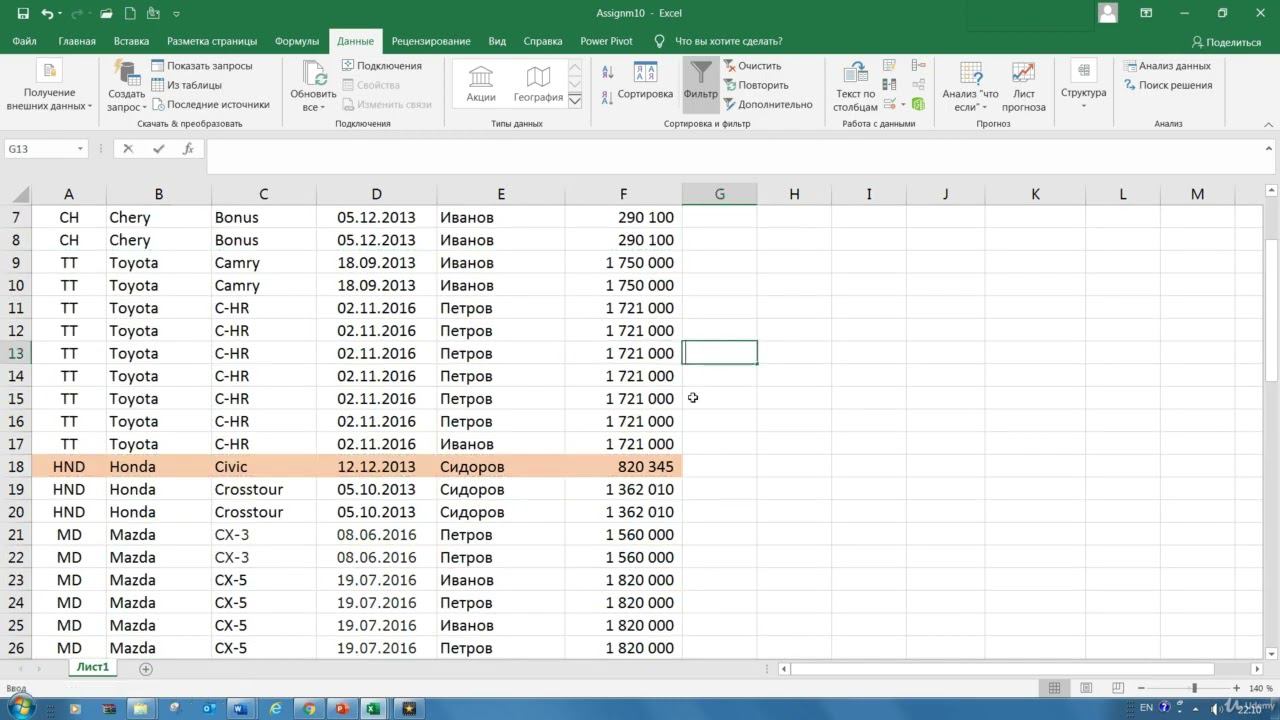Click Текст по столбцам
This screenshot has height=720, width=1280.
(855, 87)
